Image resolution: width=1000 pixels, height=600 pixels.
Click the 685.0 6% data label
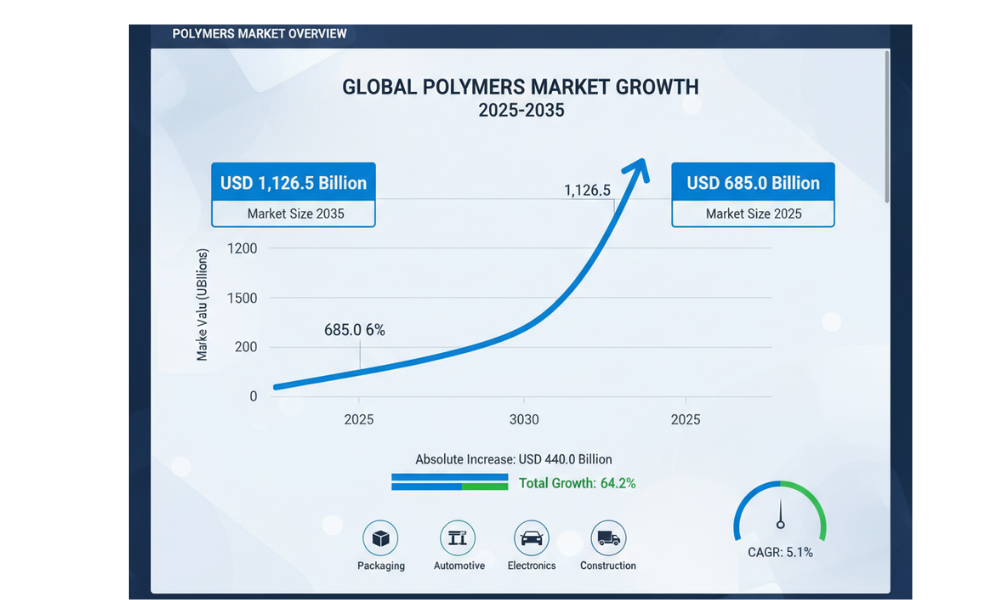pos(354,330)
